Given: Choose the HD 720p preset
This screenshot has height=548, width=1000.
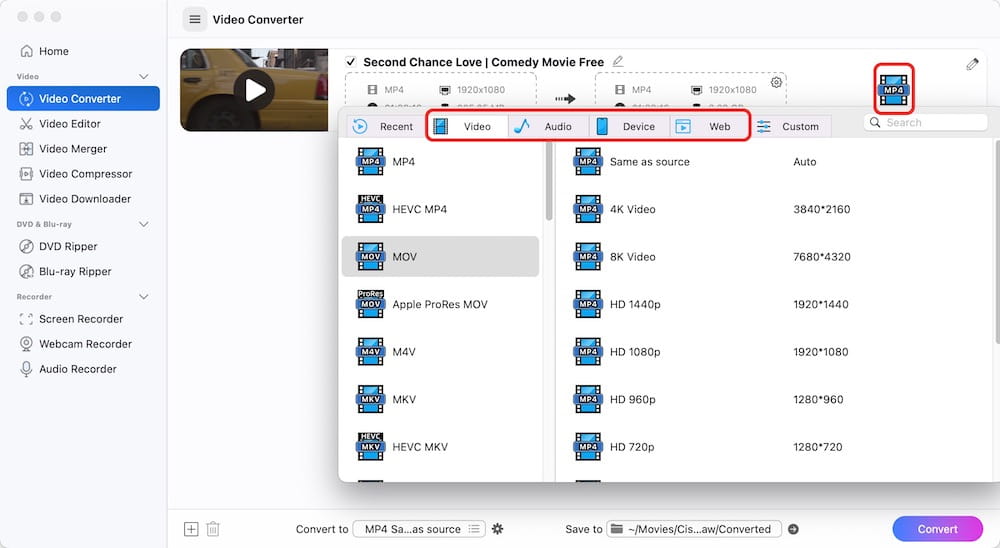Looking at the screenshot, I should coord(775,447).
